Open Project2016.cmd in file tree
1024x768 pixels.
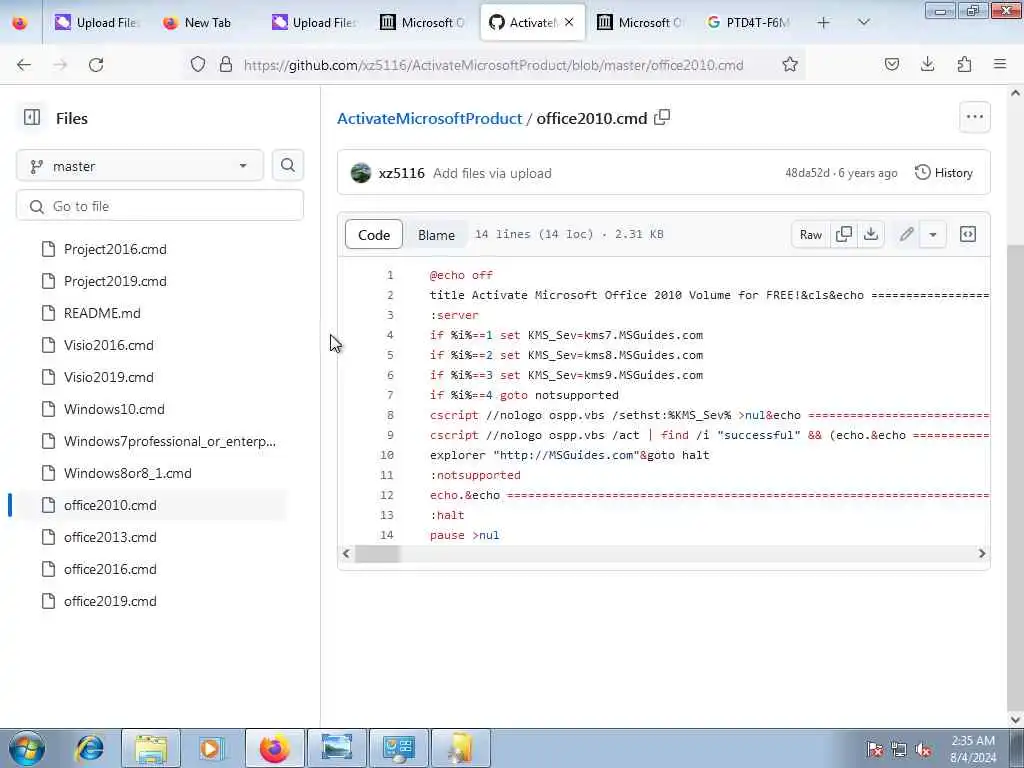(115, 249)
